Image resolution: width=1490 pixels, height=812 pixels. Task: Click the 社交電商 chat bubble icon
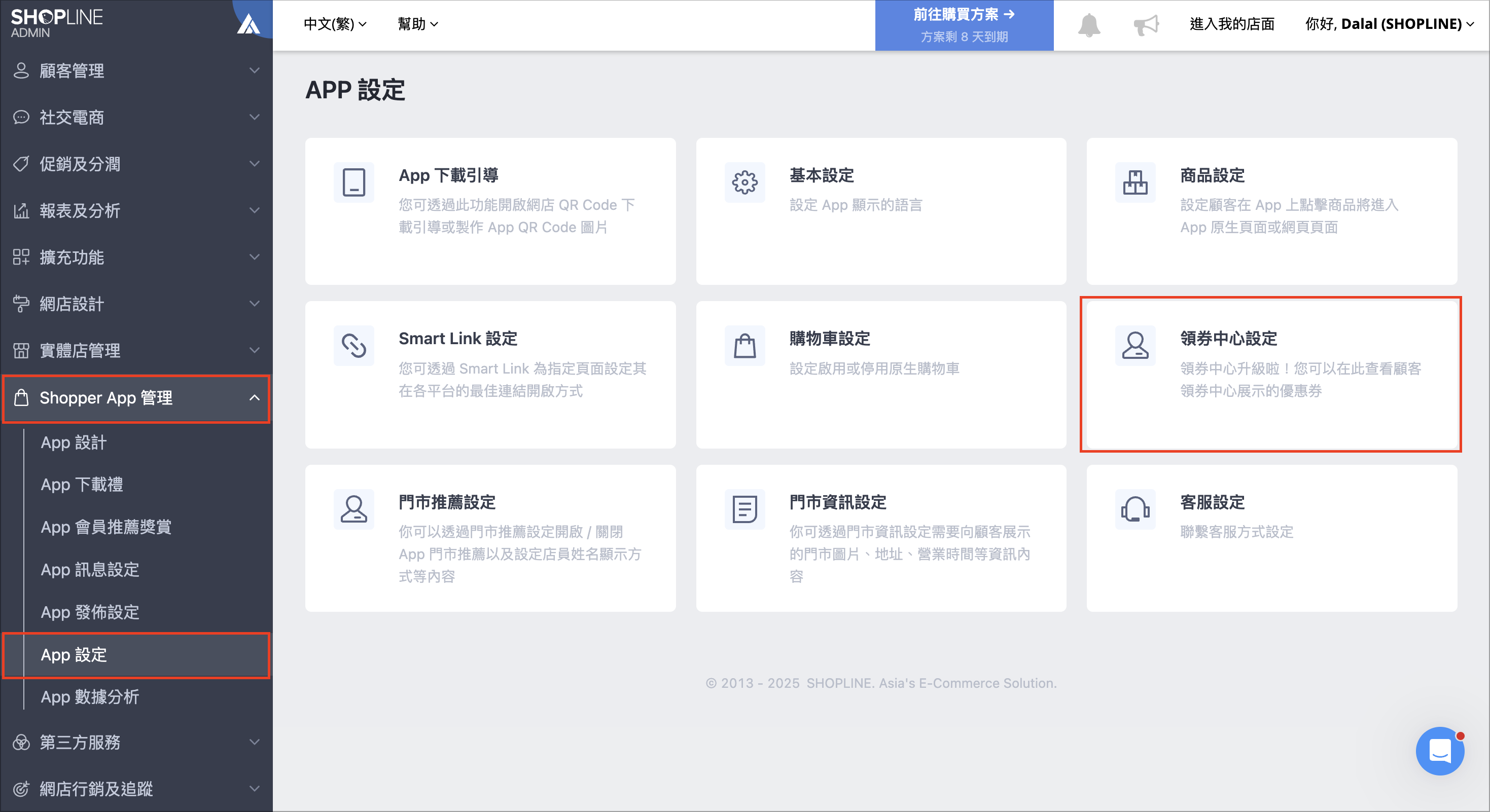point(21,117)
